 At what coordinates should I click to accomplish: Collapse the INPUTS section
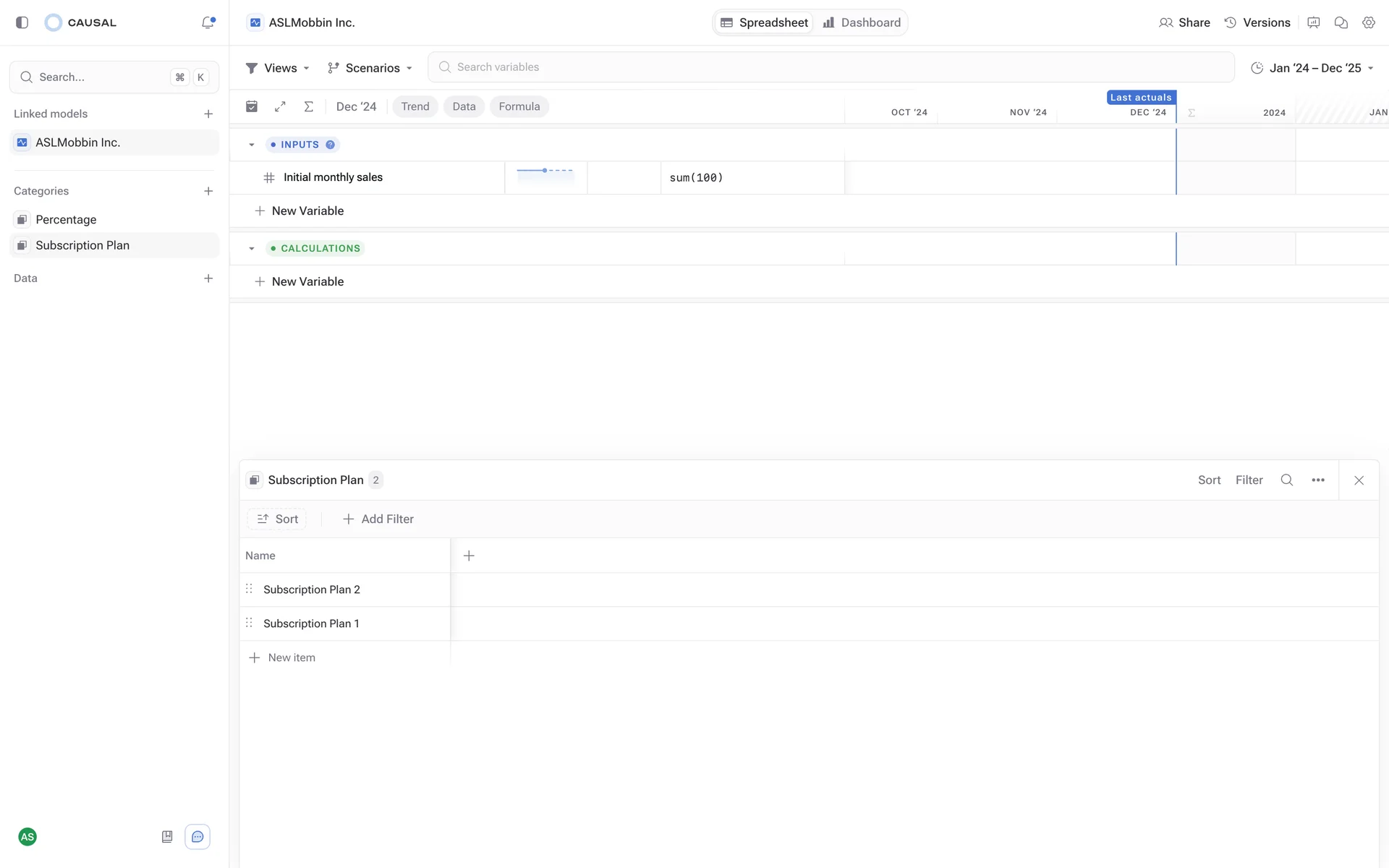[252, 145]
